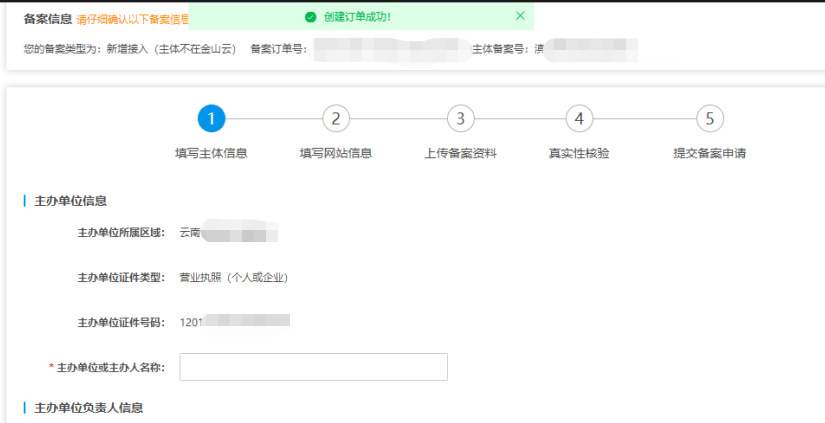
Task: Click the 填写网站信息 step label
Action: [x=336, y=154]
